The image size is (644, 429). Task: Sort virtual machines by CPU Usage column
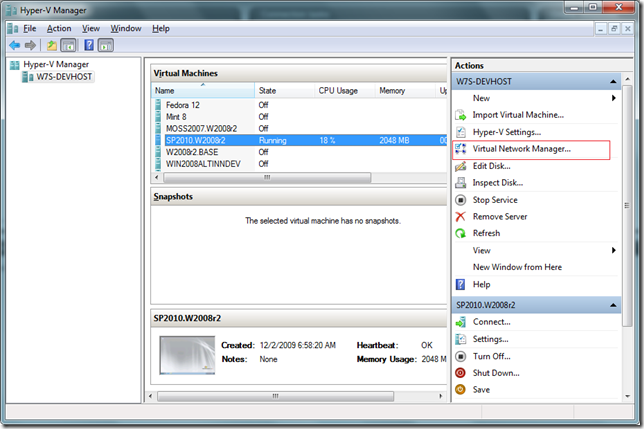pos(345,91)
